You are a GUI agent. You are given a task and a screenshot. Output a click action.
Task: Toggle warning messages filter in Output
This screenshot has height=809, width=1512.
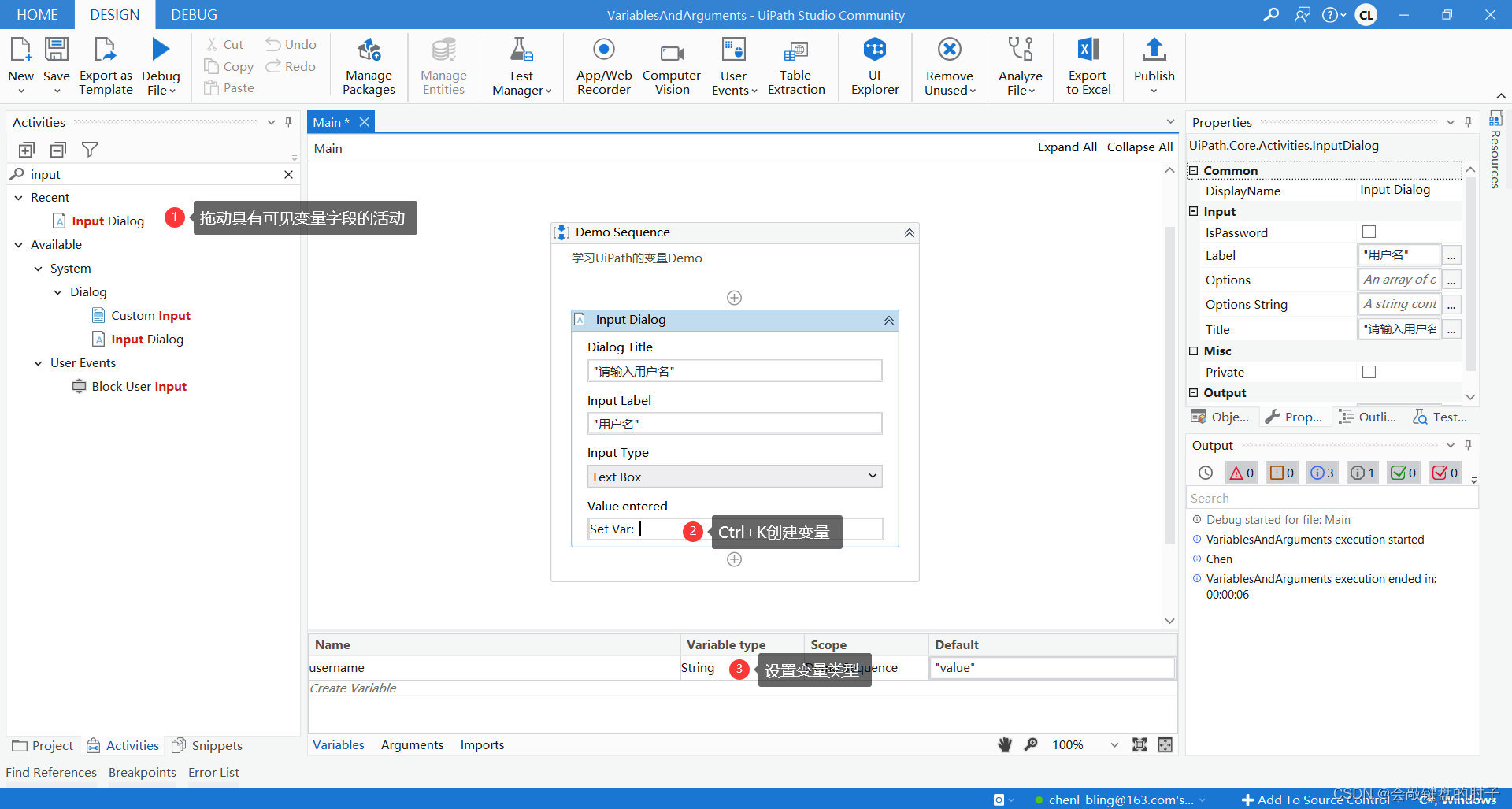(1282, 473)
